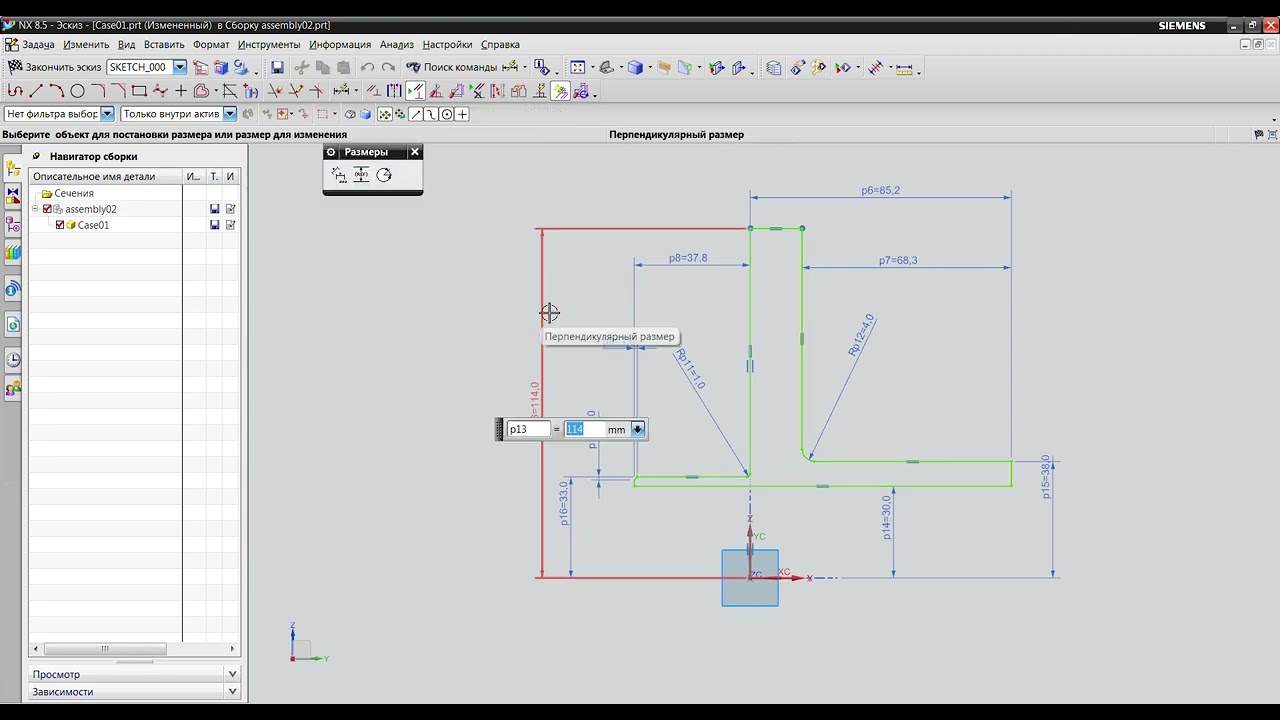Select the Studio Spline tool
1280x720 pixels.
[x=159, y=91]
